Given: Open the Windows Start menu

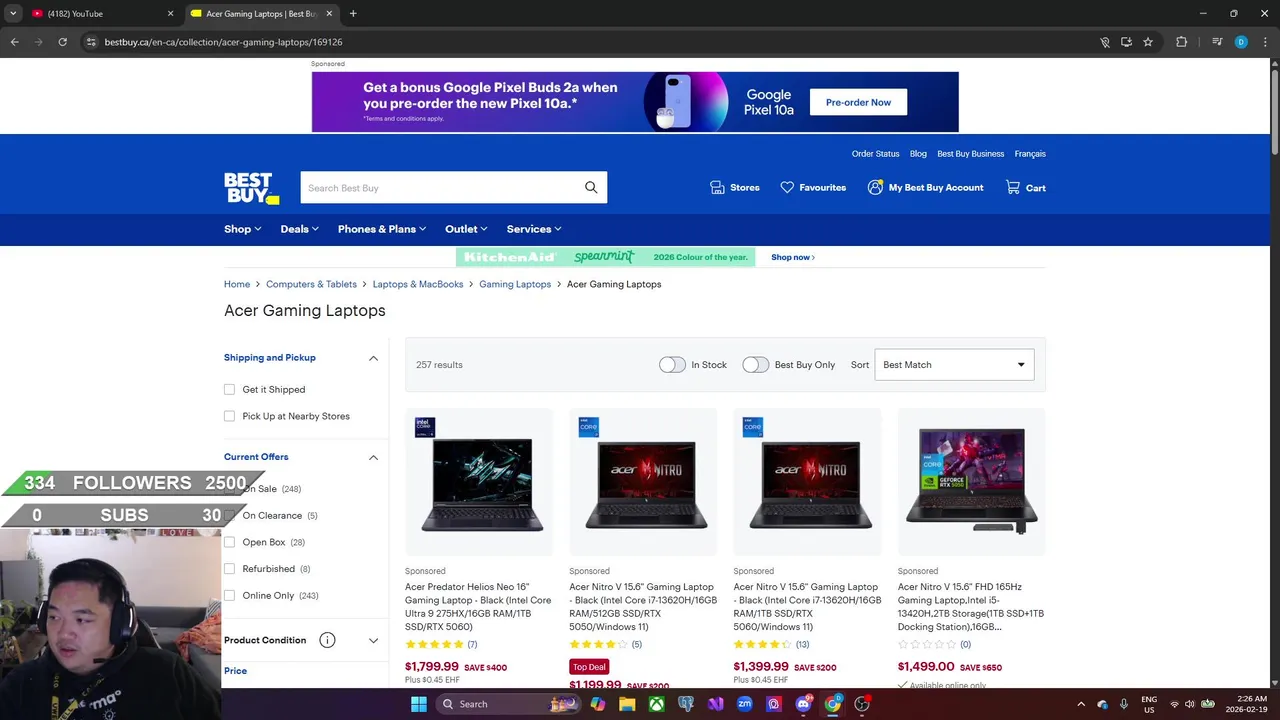Looking at the screenshot, I should [x=419, y=704].
